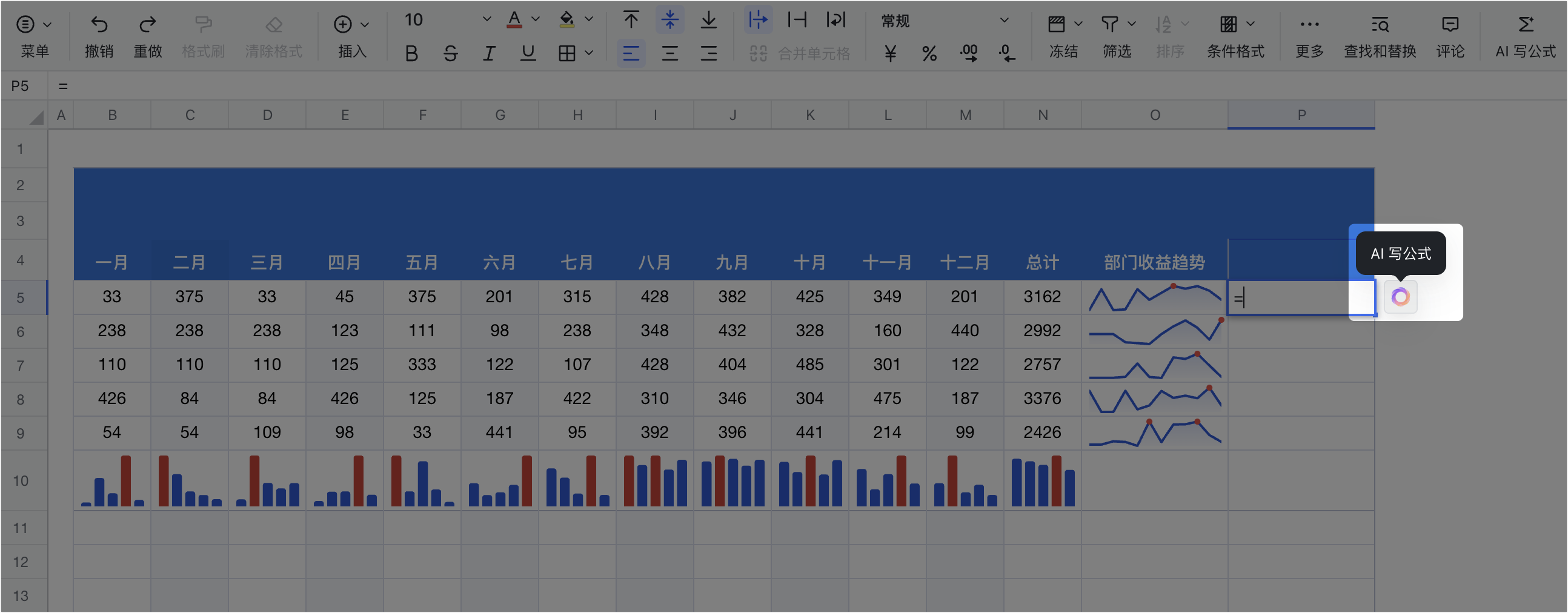Click the undo (撤销) icon
Viewport: 1568px width, 613px height.
99,24
